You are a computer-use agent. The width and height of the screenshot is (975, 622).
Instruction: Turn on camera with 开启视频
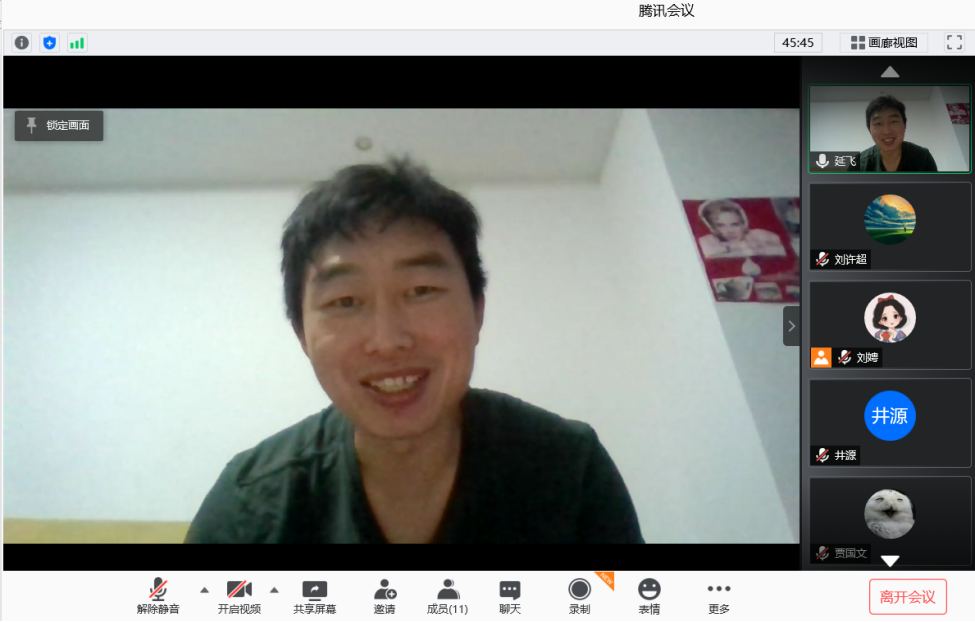(x=239, y=597)
